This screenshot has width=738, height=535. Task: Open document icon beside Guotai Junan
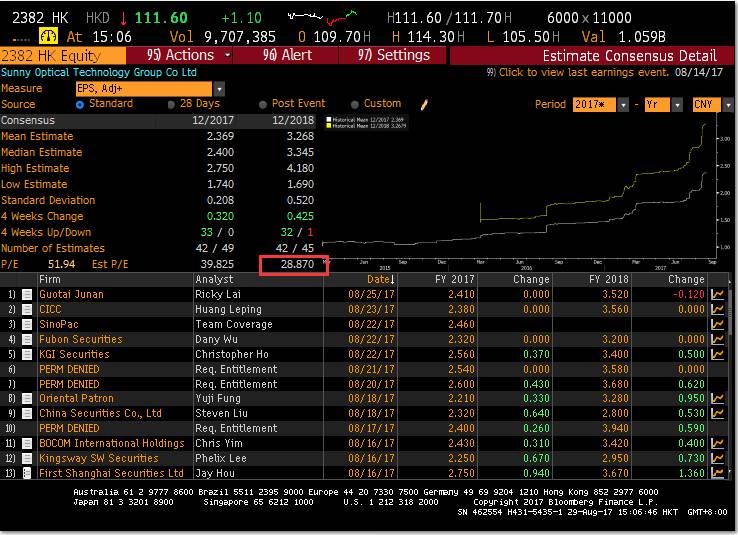click(27, 295)
